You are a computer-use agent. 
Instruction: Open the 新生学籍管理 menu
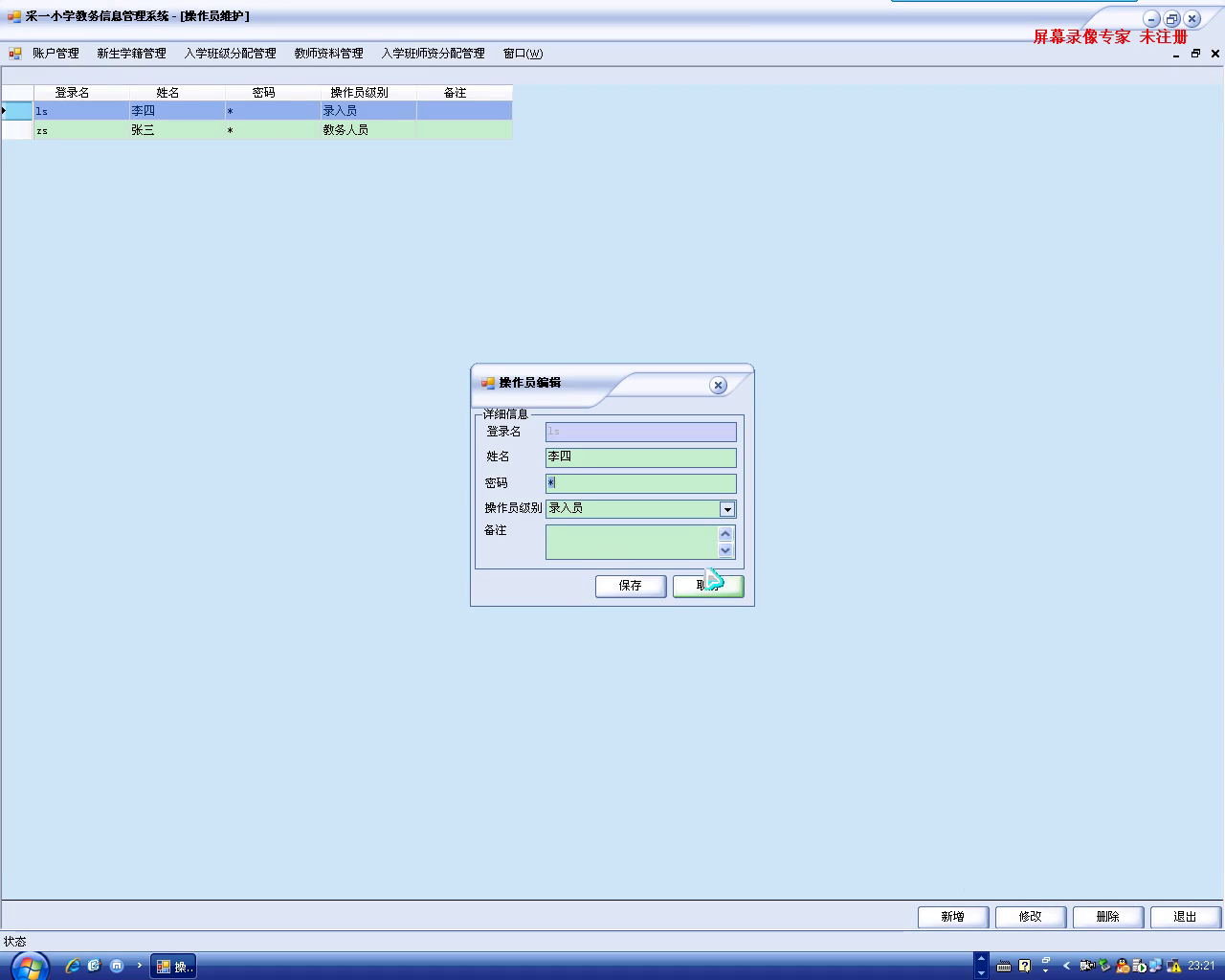tap(131, 54)
